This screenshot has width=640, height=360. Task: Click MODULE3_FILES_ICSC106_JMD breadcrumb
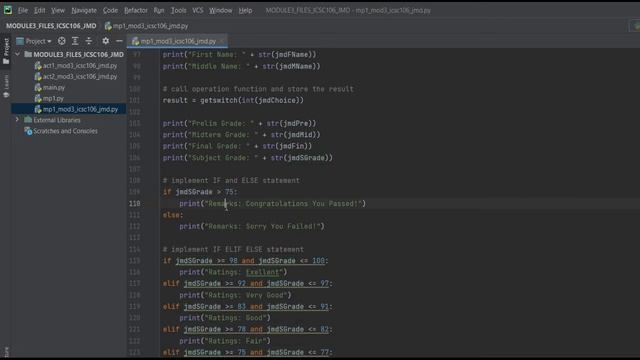51,26
